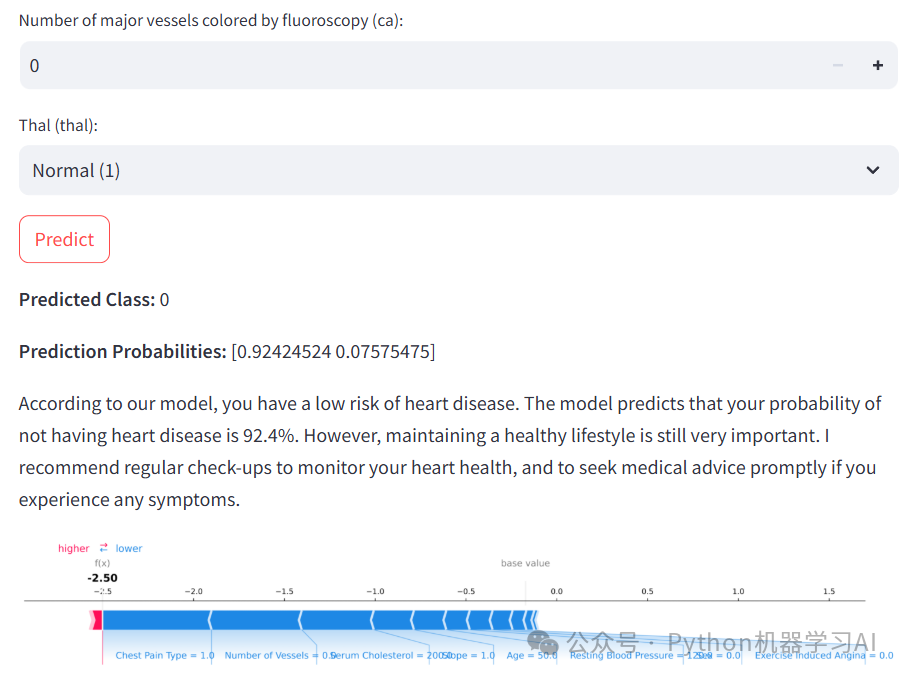Click 'Exercise Induced Angina = 0.0' label

click(x=824, y=656)
